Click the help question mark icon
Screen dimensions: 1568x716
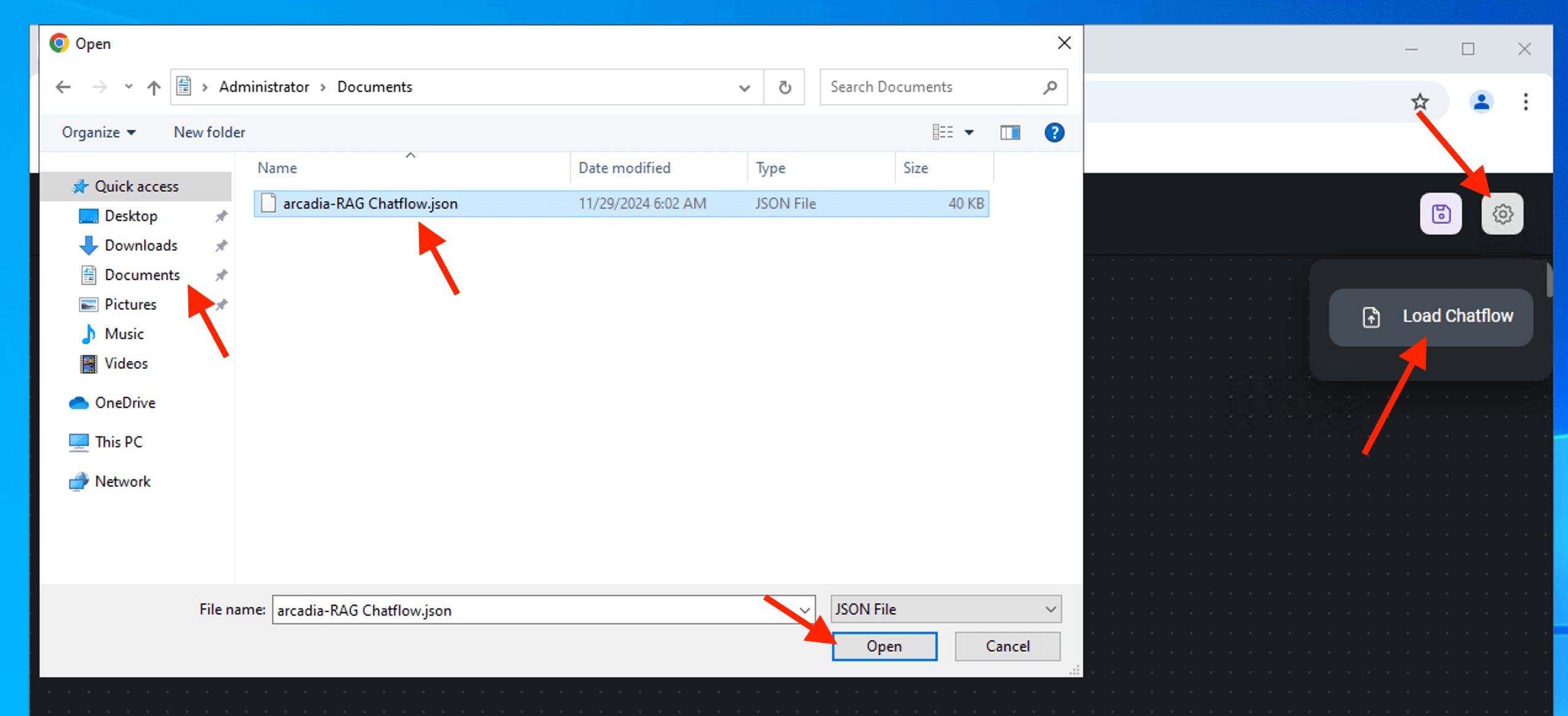1054,132
